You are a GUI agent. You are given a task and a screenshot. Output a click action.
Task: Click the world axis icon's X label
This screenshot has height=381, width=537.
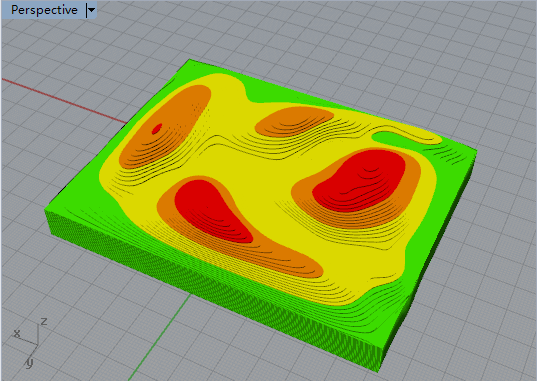tap(17, 333)
